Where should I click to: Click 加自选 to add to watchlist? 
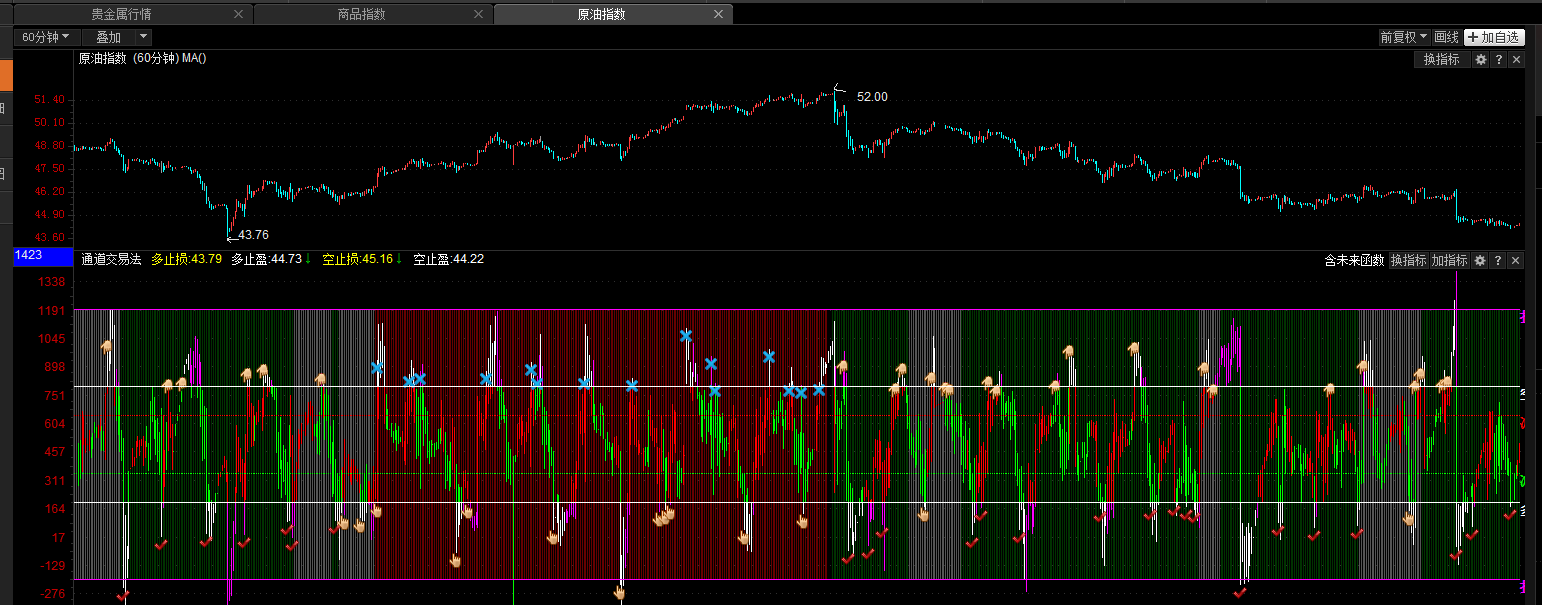tap(1493, 37)
